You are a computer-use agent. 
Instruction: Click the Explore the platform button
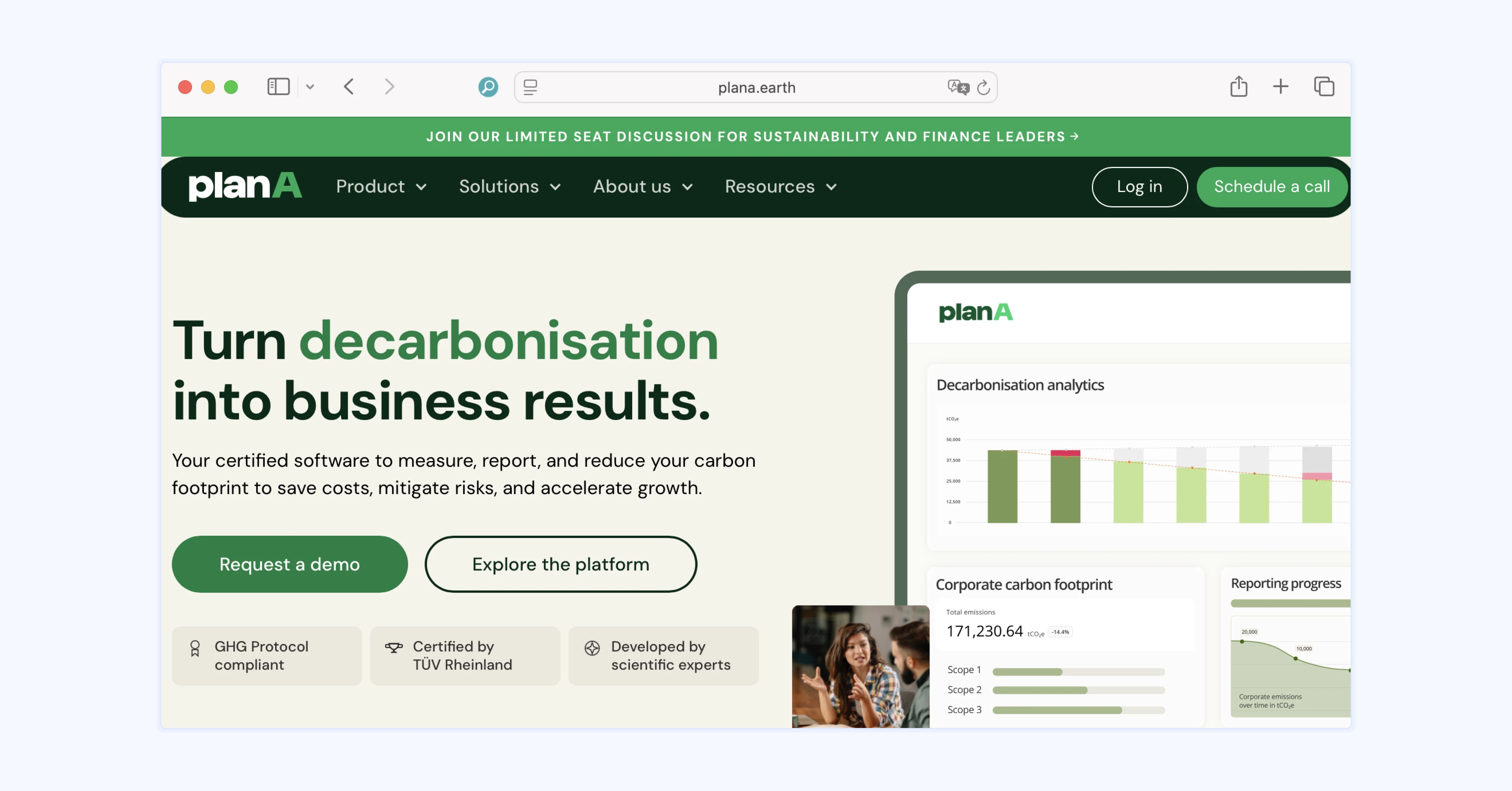(x=560, y=564)
